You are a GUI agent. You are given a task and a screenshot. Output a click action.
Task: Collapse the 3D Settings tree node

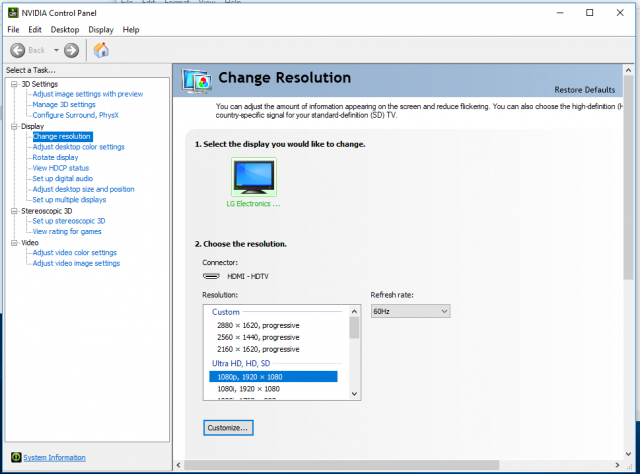click(x=14, y=84)
